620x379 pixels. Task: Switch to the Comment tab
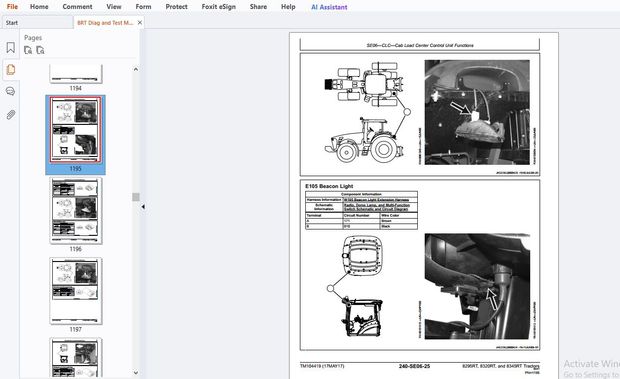78,7
